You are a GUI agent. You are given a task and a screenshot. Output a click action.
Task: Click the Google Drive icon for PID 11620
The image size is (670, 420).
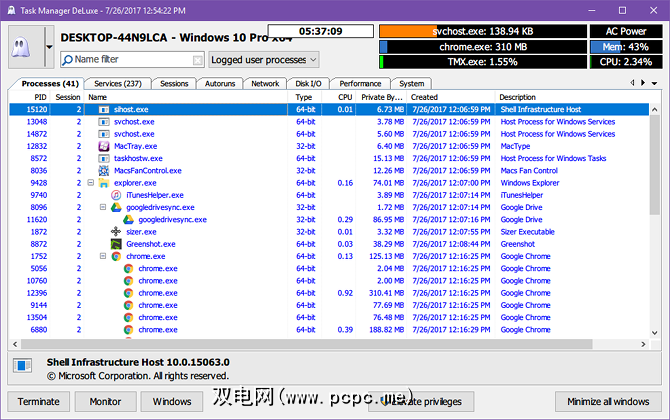tap(129, 220)
